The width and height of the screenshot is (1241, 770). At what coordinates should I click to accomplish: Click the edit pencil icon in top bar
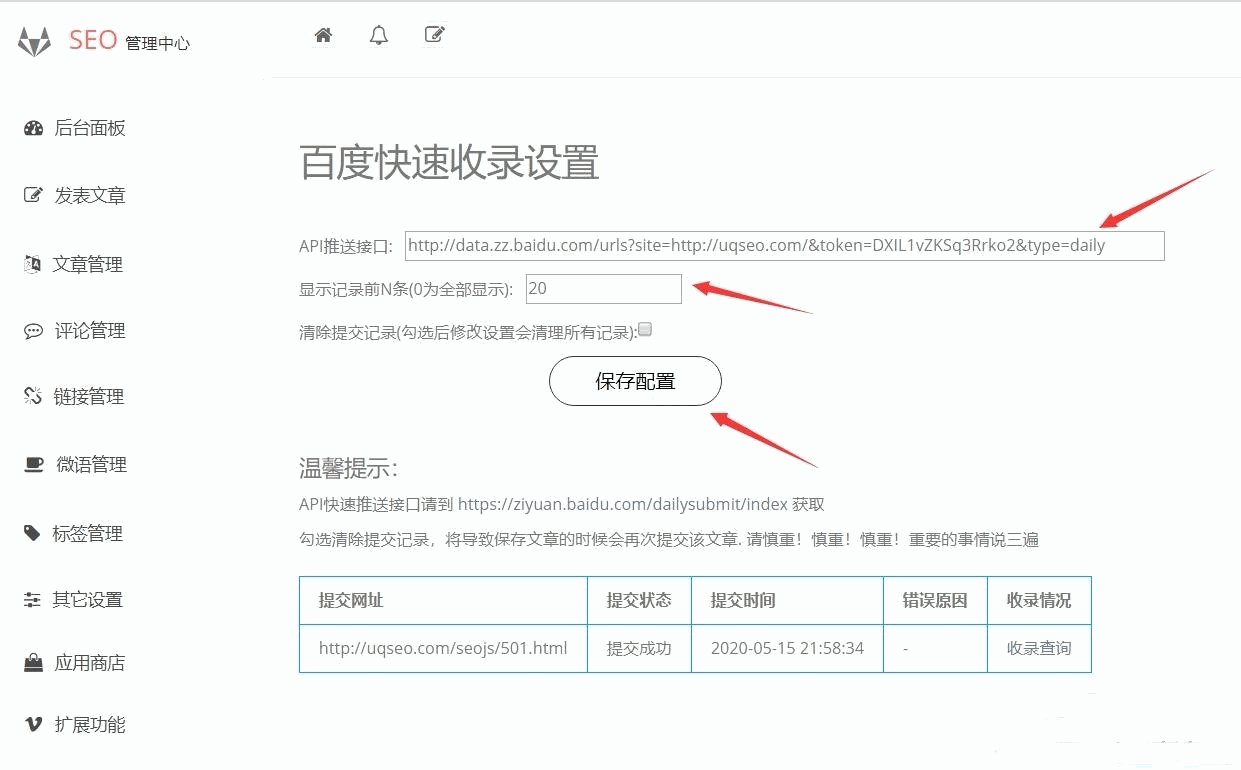[x=434, y=35]
